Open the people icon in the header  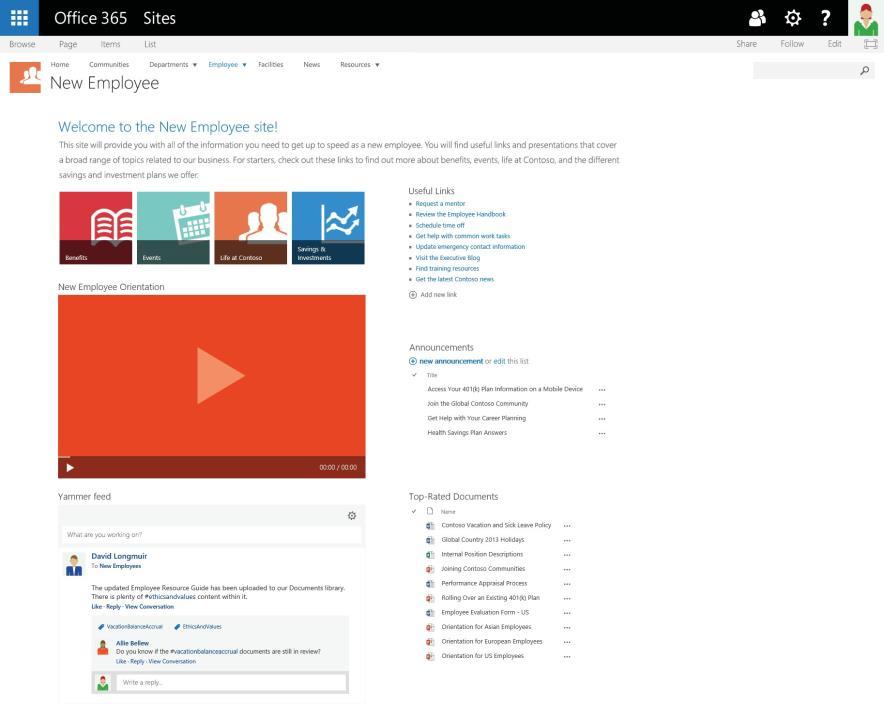757,18
